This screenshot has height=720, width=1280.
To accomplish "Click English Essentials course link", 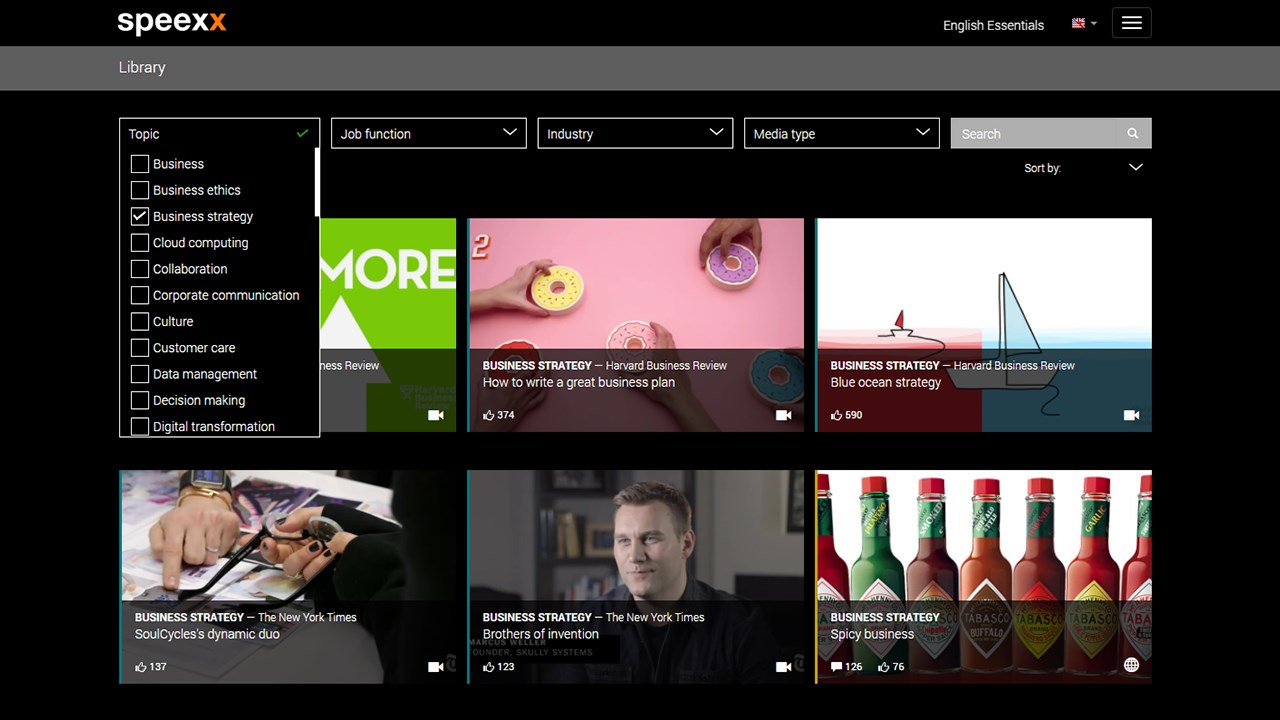I will click(x=993, y=25).
